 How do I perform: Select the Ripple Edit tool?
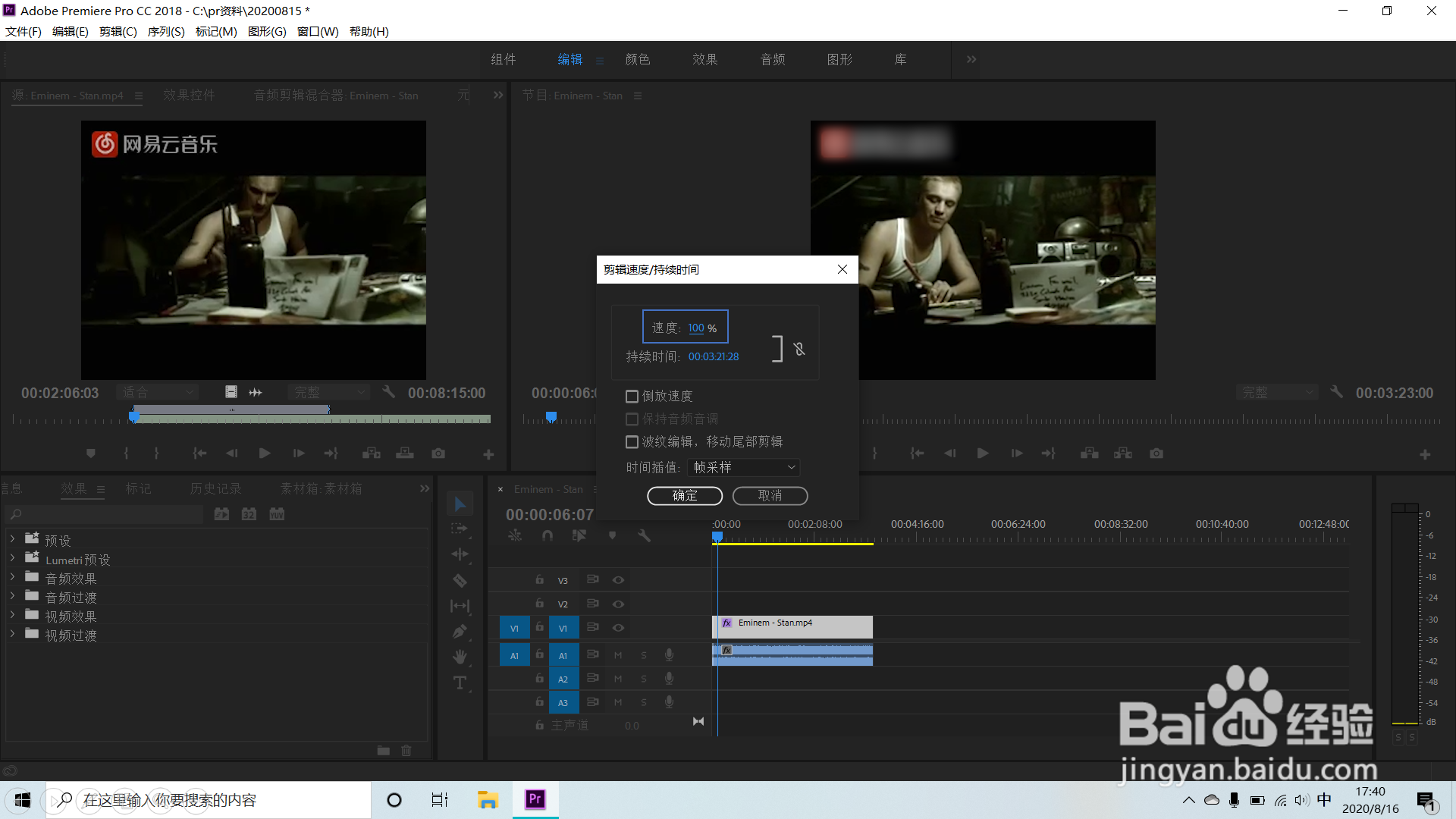460,554
